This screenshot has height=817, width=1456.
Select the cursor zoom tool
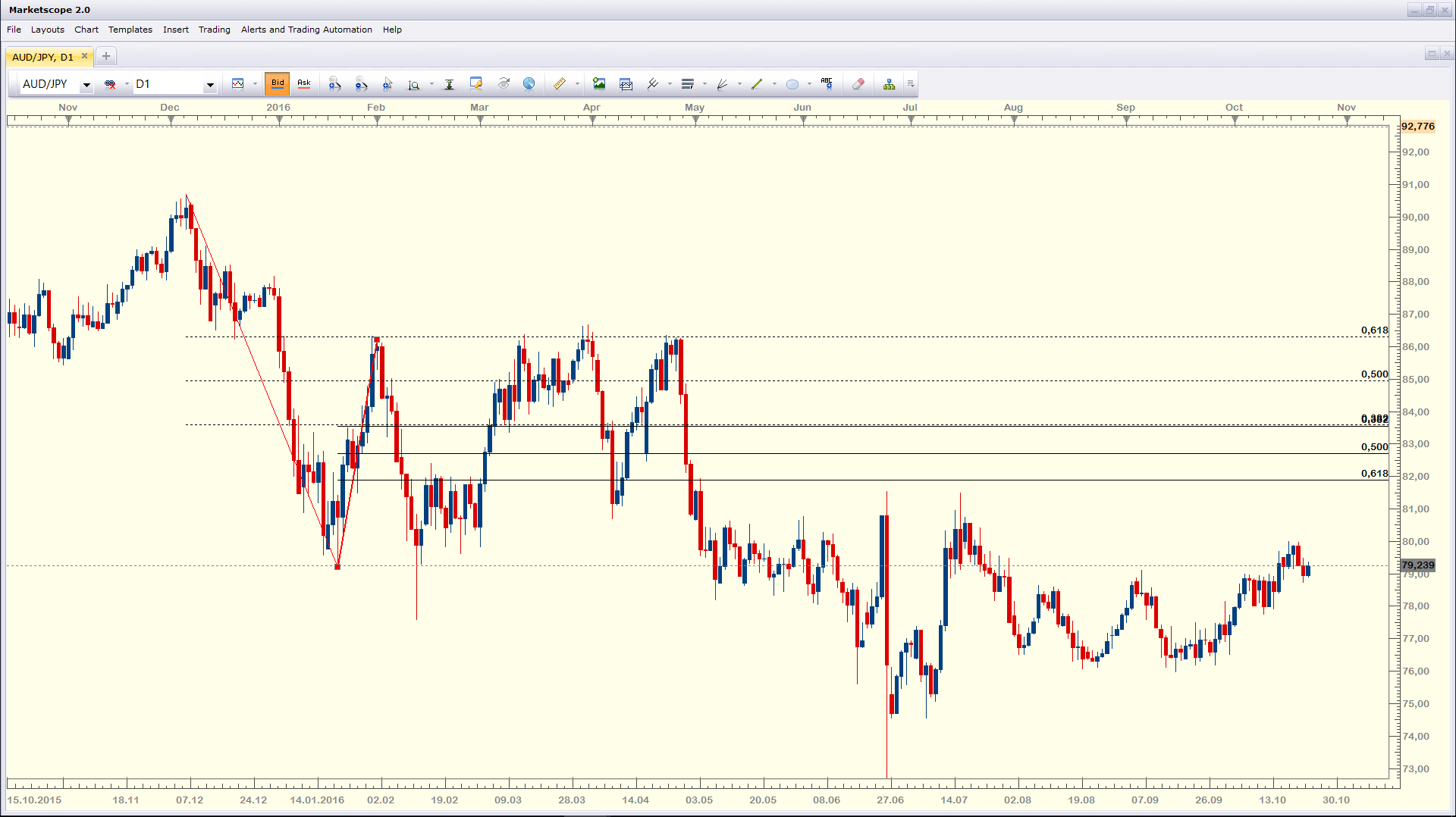pyautogui.click(x=388, y=84)
